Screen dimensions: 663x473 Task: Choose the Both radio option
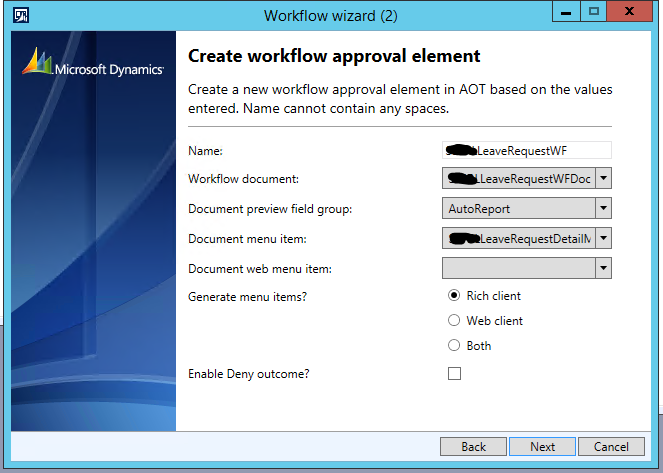tap(454, 345)
